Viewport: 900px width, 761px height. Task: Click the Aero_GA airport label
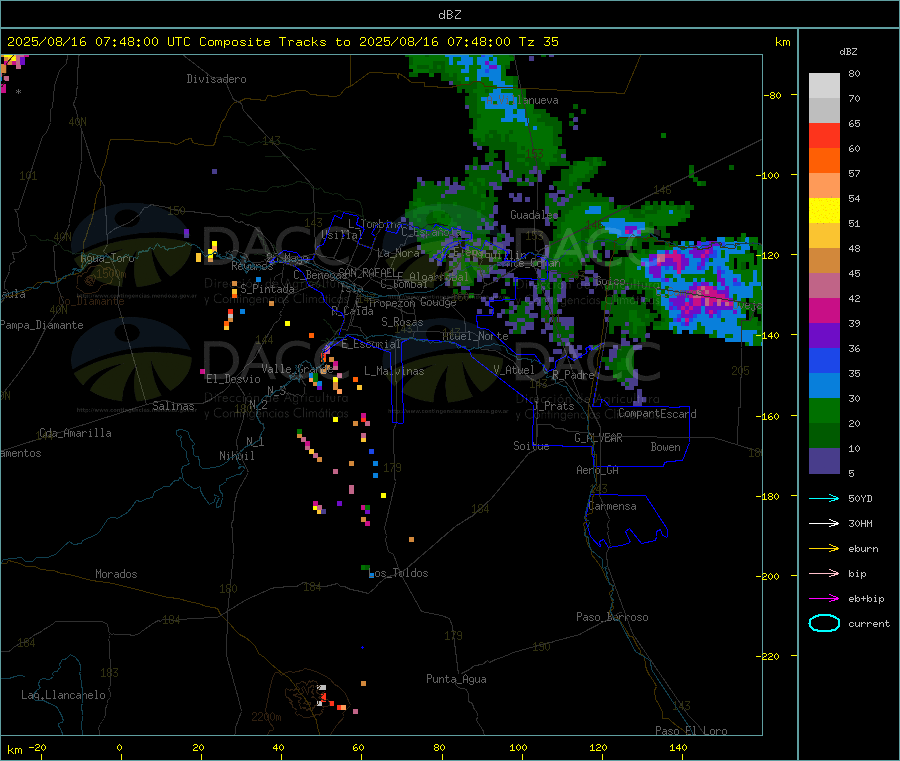(x=598, y=470)
